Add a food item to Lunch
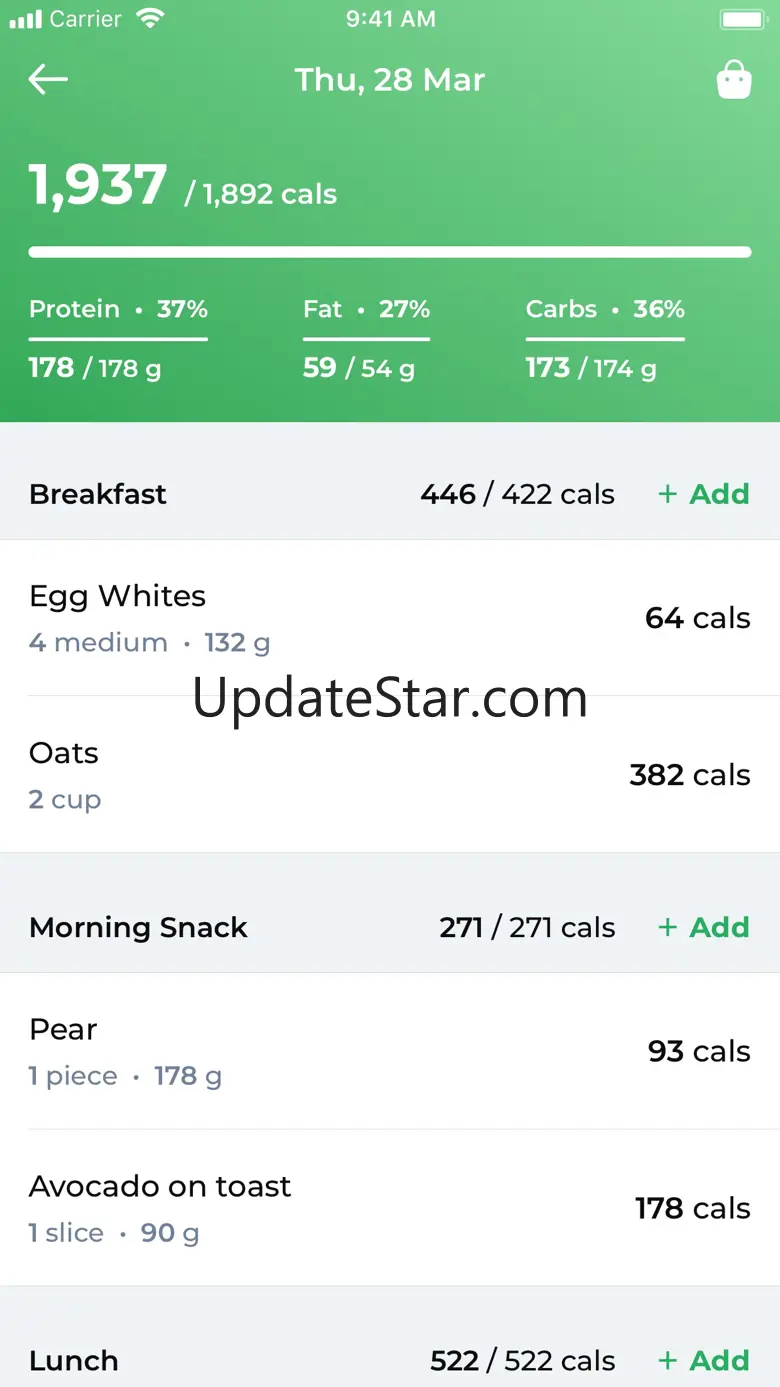780x1387 pixels. click(x=704, y=1360)
